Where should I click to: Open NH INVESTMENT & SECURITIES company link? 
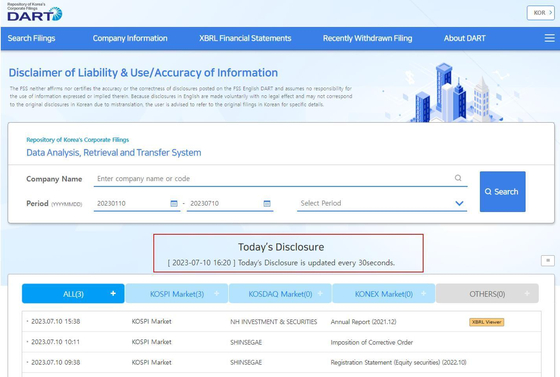274,322
